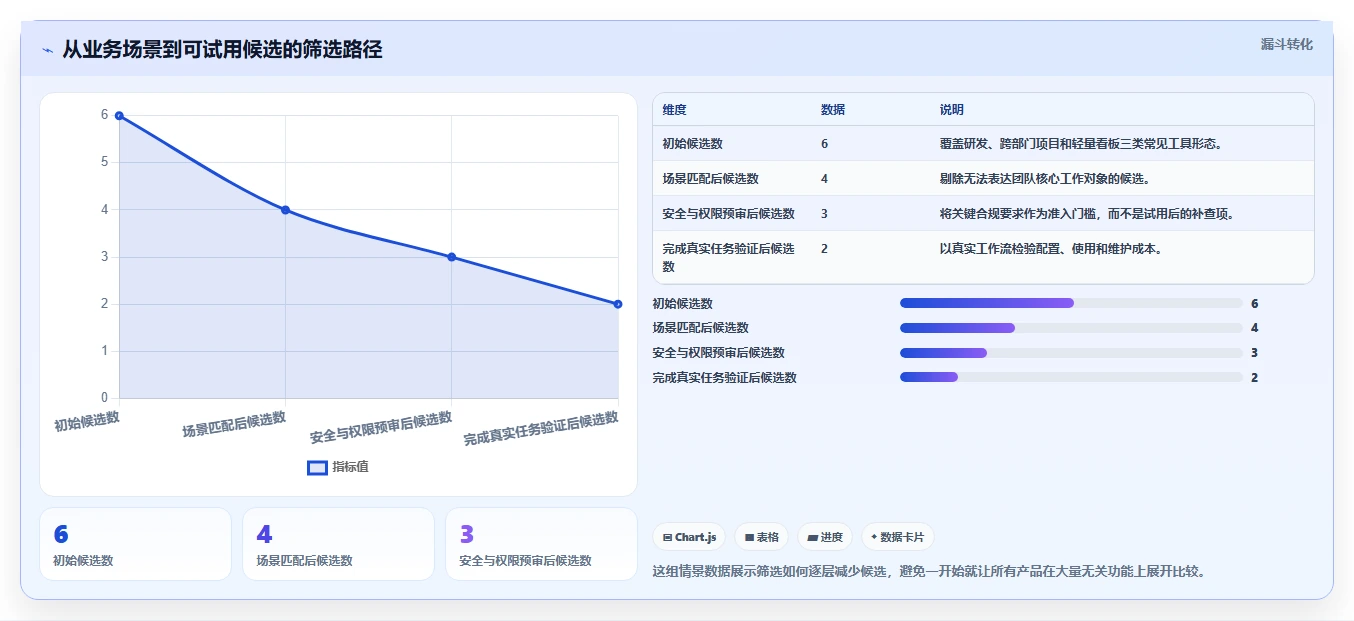This screenshot has width=1354, height=621.
Task: Click the 数据 column header
Action: coord(833,110)
